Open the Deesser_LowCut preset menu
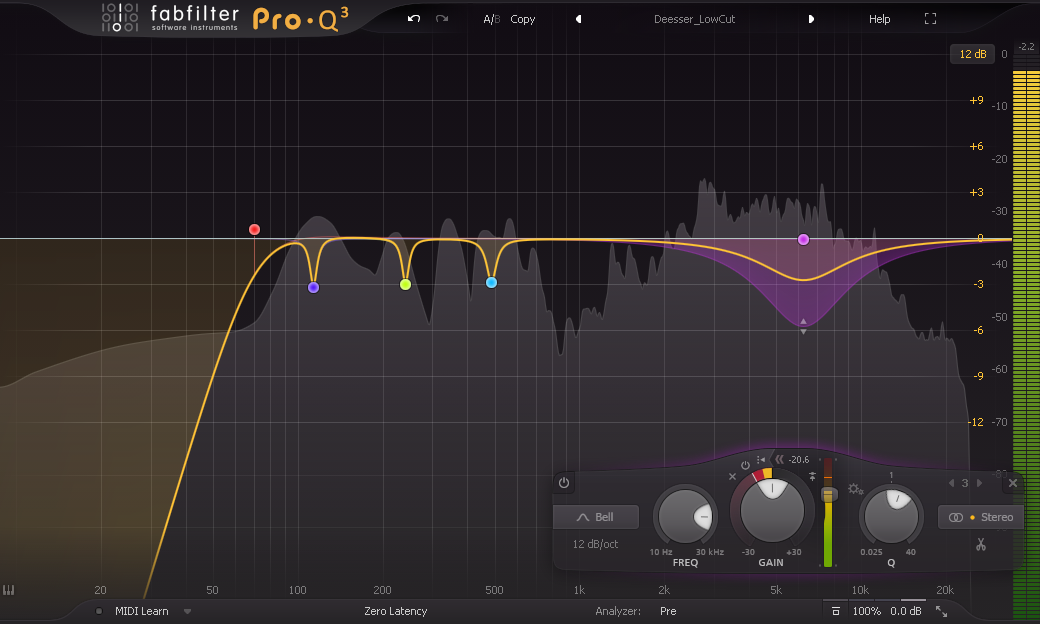 click(x=694, y=19)
